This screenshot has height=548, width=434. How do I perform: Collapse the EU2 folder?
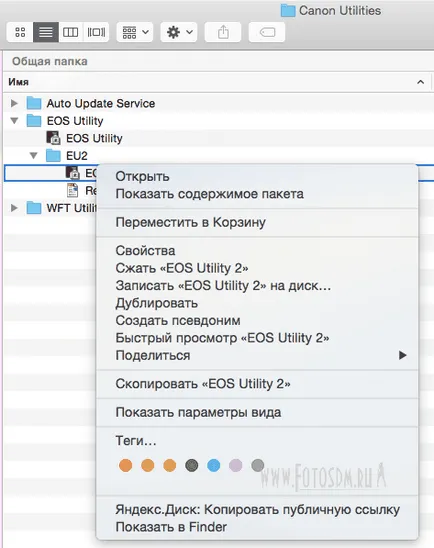[x=34, y=156]
